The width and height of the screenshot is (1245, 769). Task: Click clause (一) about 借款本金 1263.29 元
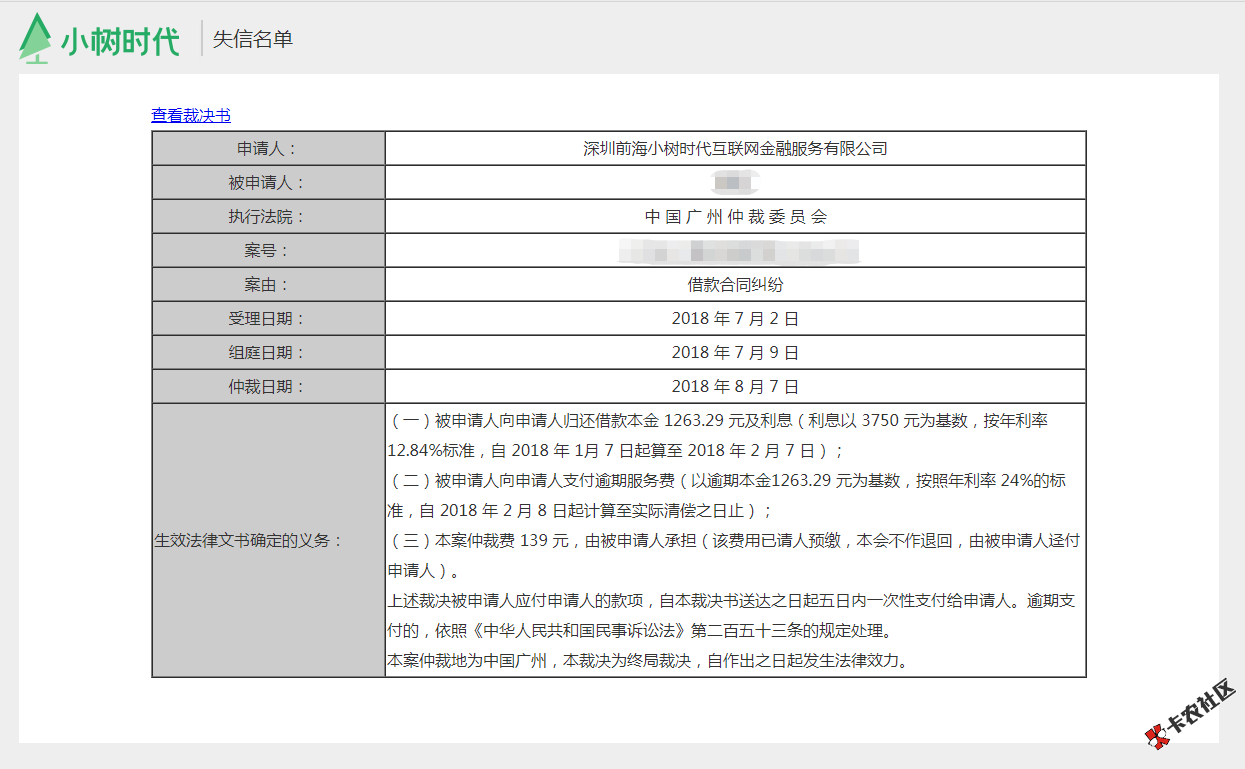pos(718,435)
